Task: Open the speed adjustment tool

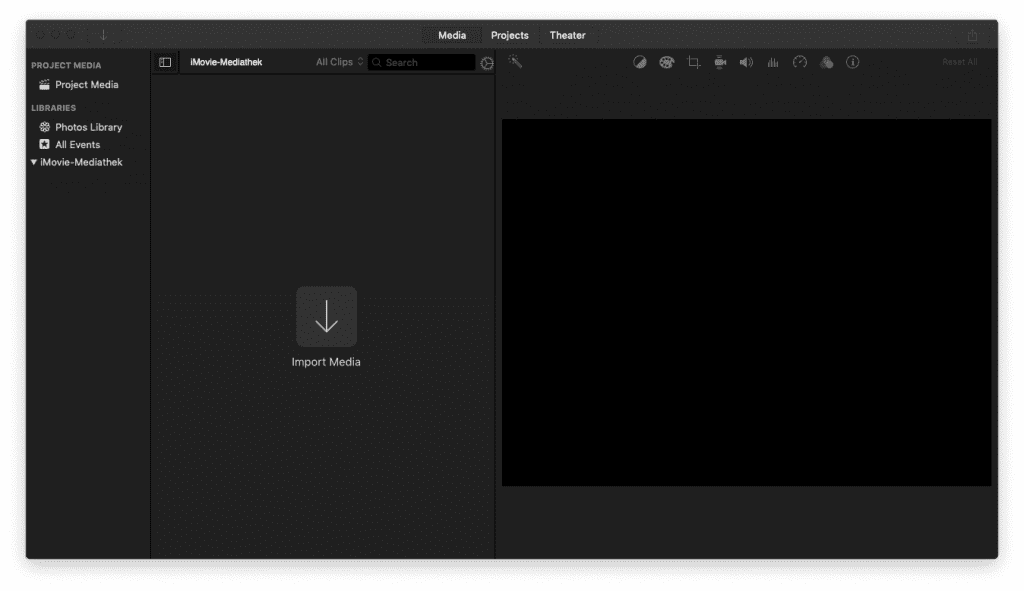Action: tap(800, 62)
